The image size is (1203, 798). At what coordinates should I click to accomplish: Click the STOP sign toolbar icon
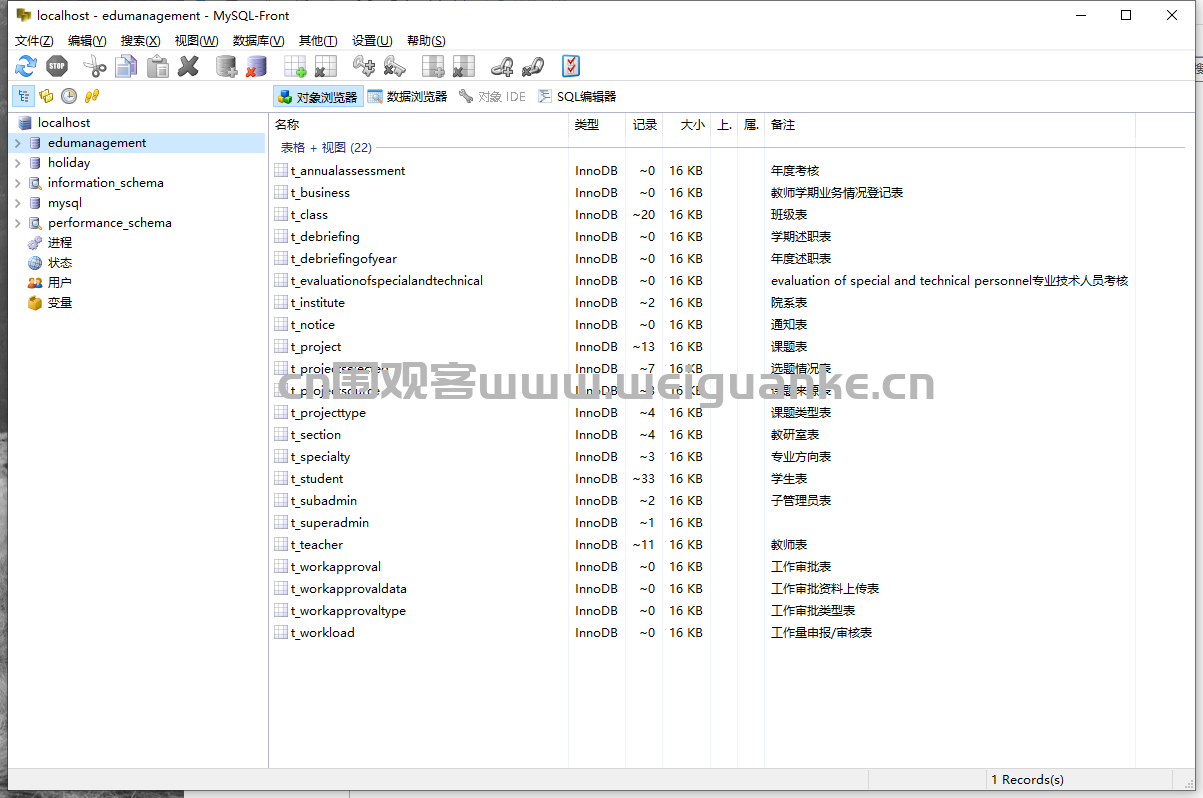[x=56, y=66]
